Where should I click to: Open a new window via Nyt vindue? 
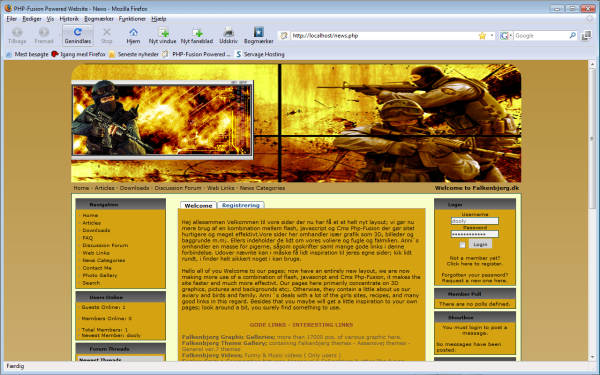click(x=163, y=35)
